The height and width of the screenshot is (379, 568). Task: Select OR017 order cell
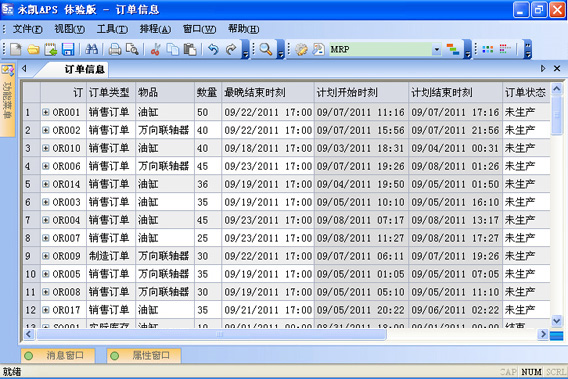point(64,310)
